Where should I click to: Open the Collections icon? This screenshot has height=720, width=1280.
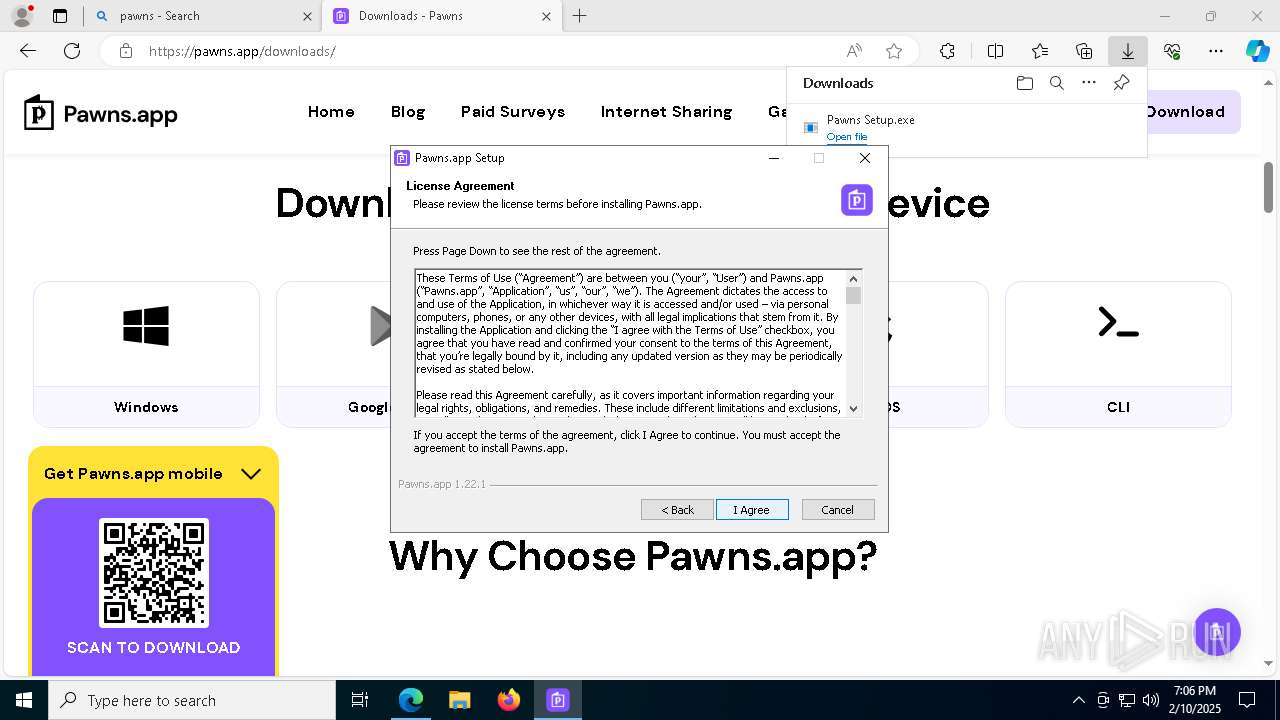click(1084, 51)
